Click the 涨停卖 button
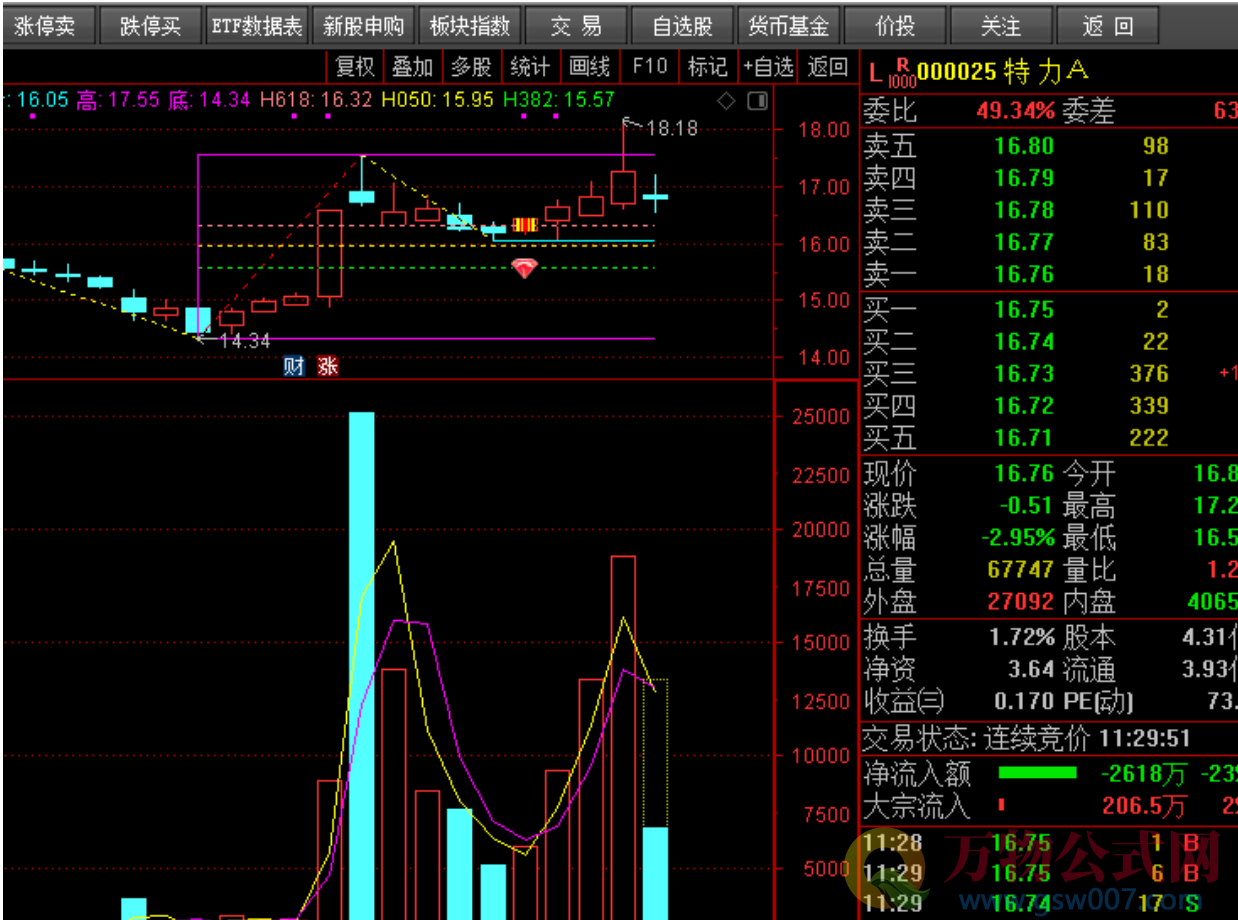Viewport: 1238px width, 920px height. 46,26
